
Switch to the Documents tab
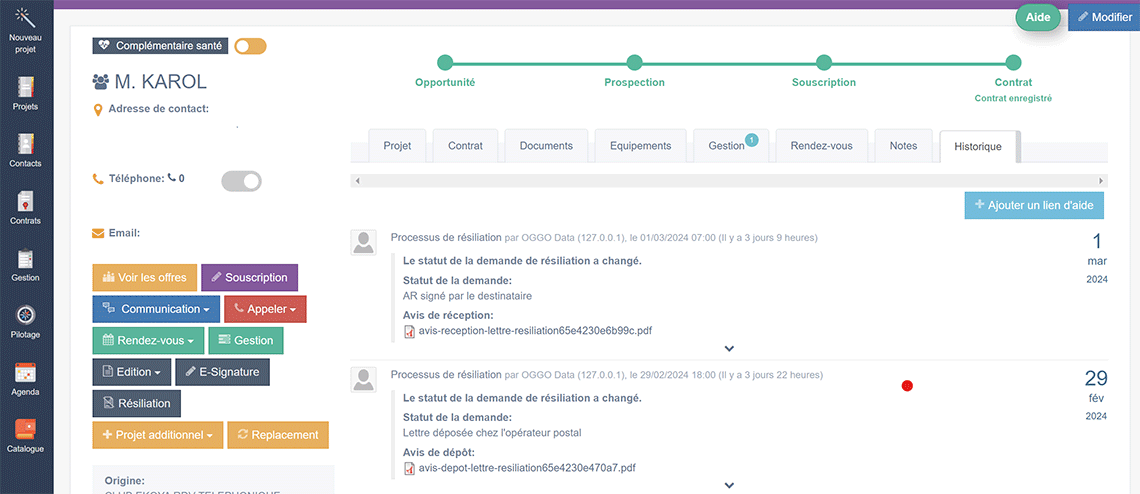546,146
